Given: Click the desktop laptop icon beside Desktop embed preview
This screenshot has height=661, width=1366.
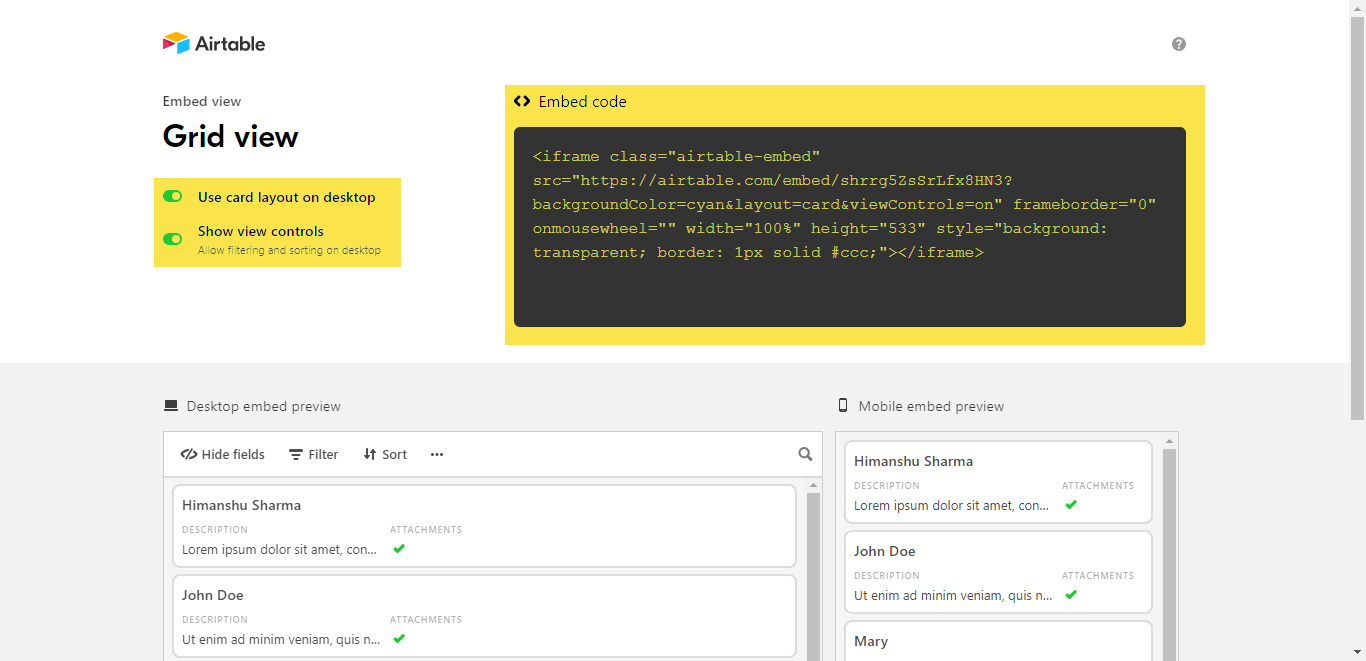Looking at the screenshot, I should [x=171, y=406].
